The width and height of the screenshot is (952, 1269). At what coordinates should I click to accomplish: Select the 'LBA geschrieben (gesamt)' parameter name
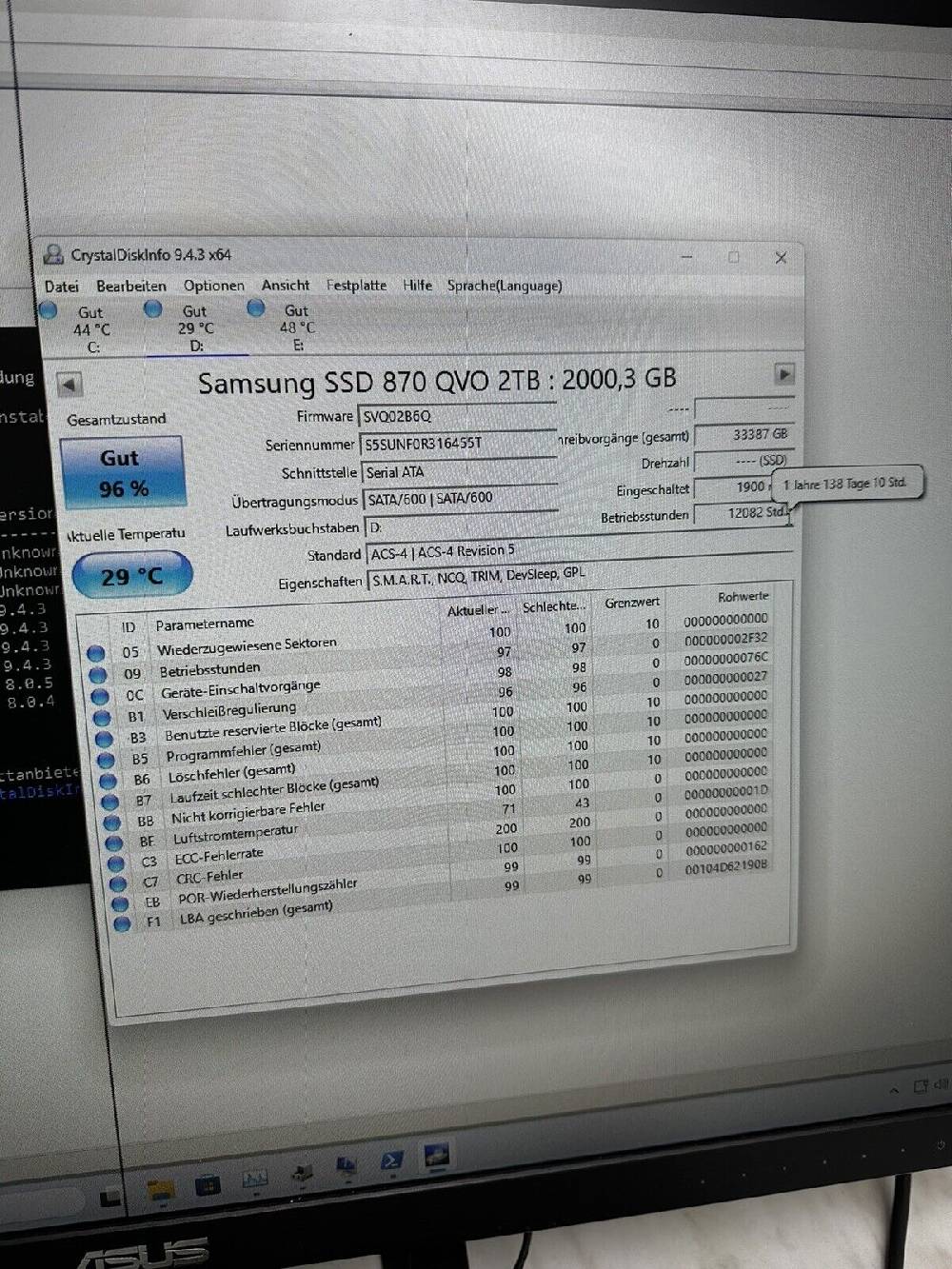pyautogui.click(x=256, y=914)
